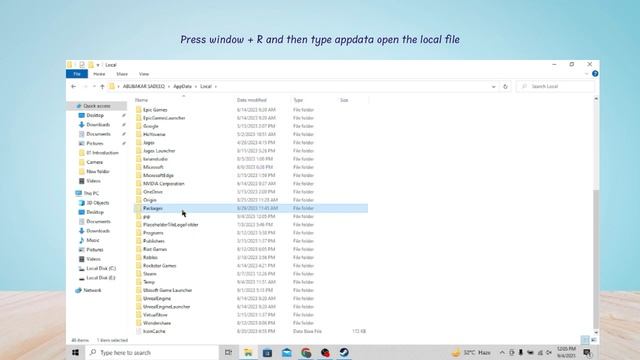
Task: Select the Temp folder
Action: coord(149,282)
